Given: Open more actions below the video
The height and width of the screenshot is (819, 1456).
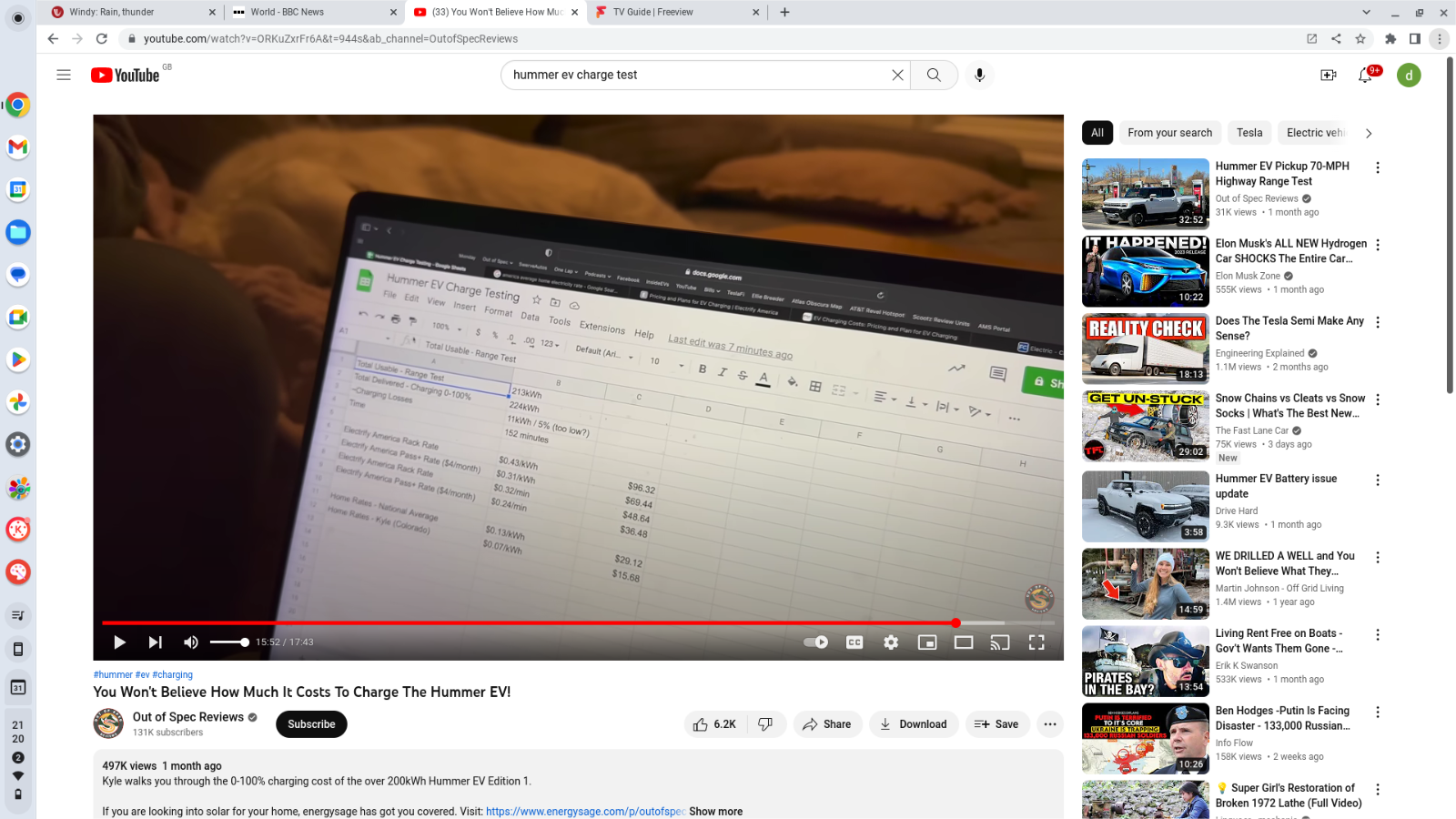Looking at the screenshot, I should (x=1050, y=724).
